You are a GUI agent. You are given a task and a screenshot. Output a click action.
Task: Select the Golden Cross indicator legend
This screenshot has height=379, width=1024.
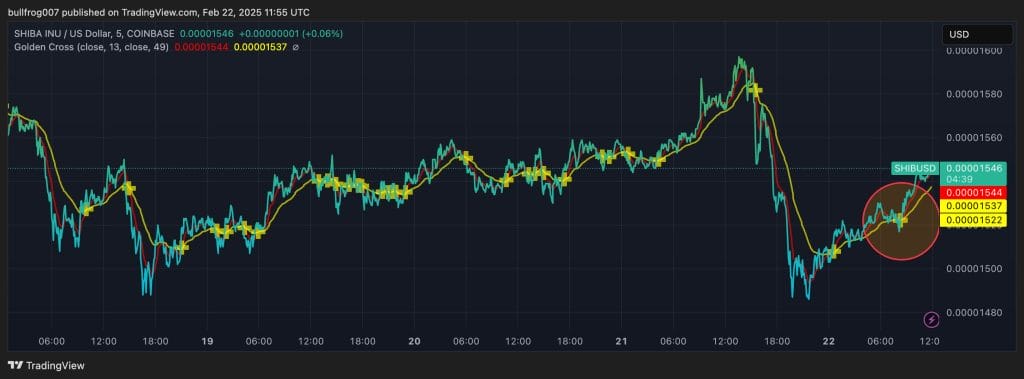91,47
